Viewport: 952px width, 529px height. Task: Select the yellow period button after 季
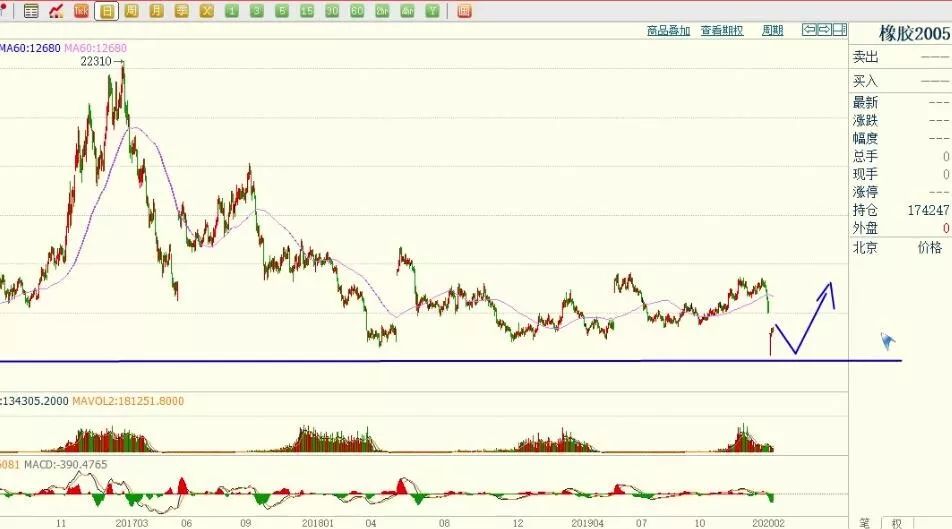tap(206, 10)
